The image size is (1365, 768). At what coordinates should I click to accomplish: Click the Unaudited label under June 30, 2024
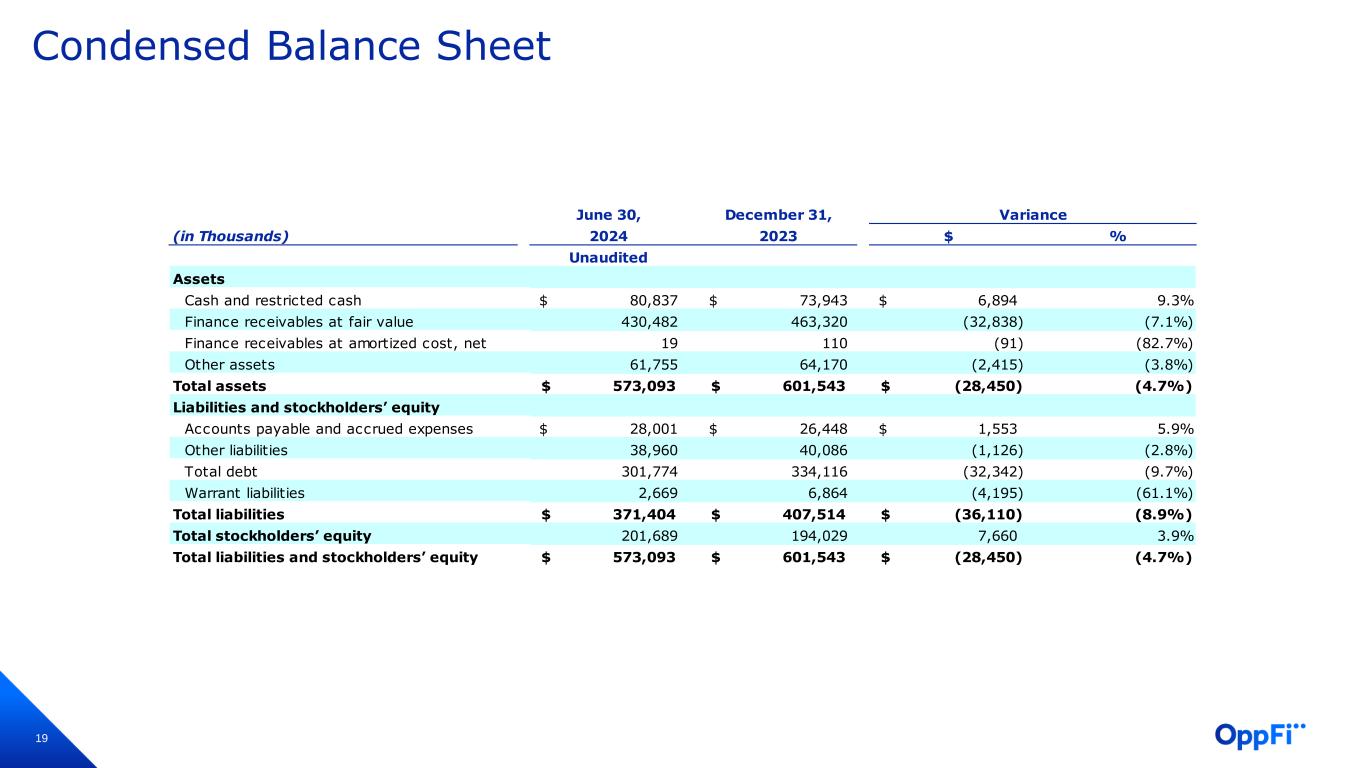pyautogui.click(x=608, y=258)
